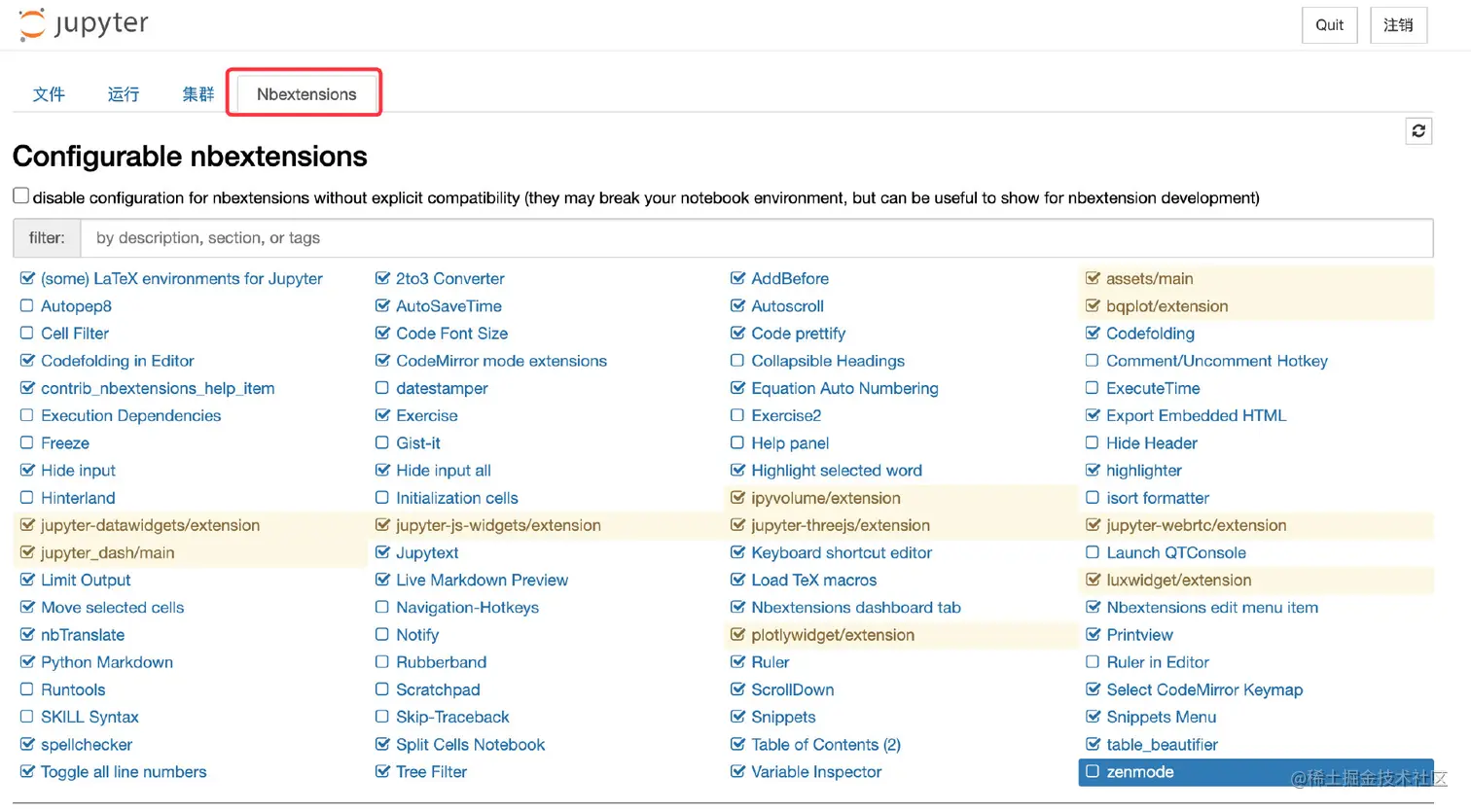Enable the Autopep8 extension checkbox

pyautogui.click(x=27, y=305)
